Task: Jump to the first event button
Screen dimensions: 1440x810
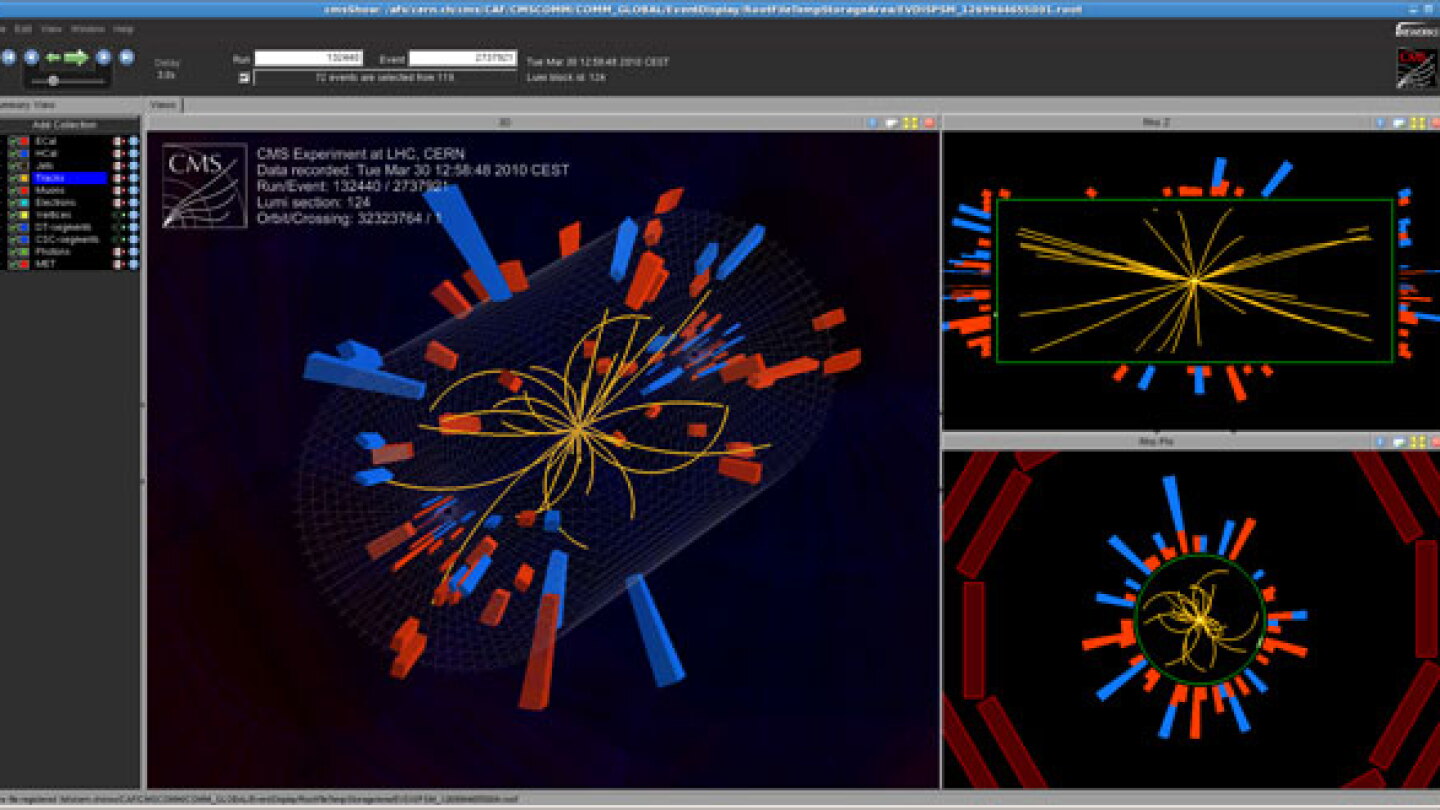Action: [x=9, y=57]
